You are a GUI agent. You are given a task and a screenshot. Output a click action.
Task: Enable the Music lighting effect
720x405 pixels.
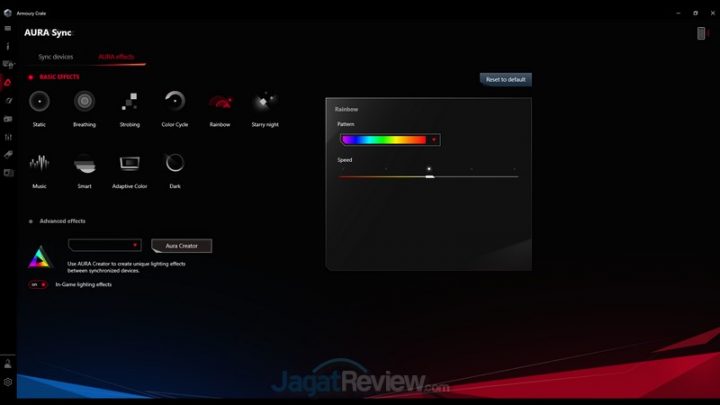pyautogui.click(x=39, y=163)
